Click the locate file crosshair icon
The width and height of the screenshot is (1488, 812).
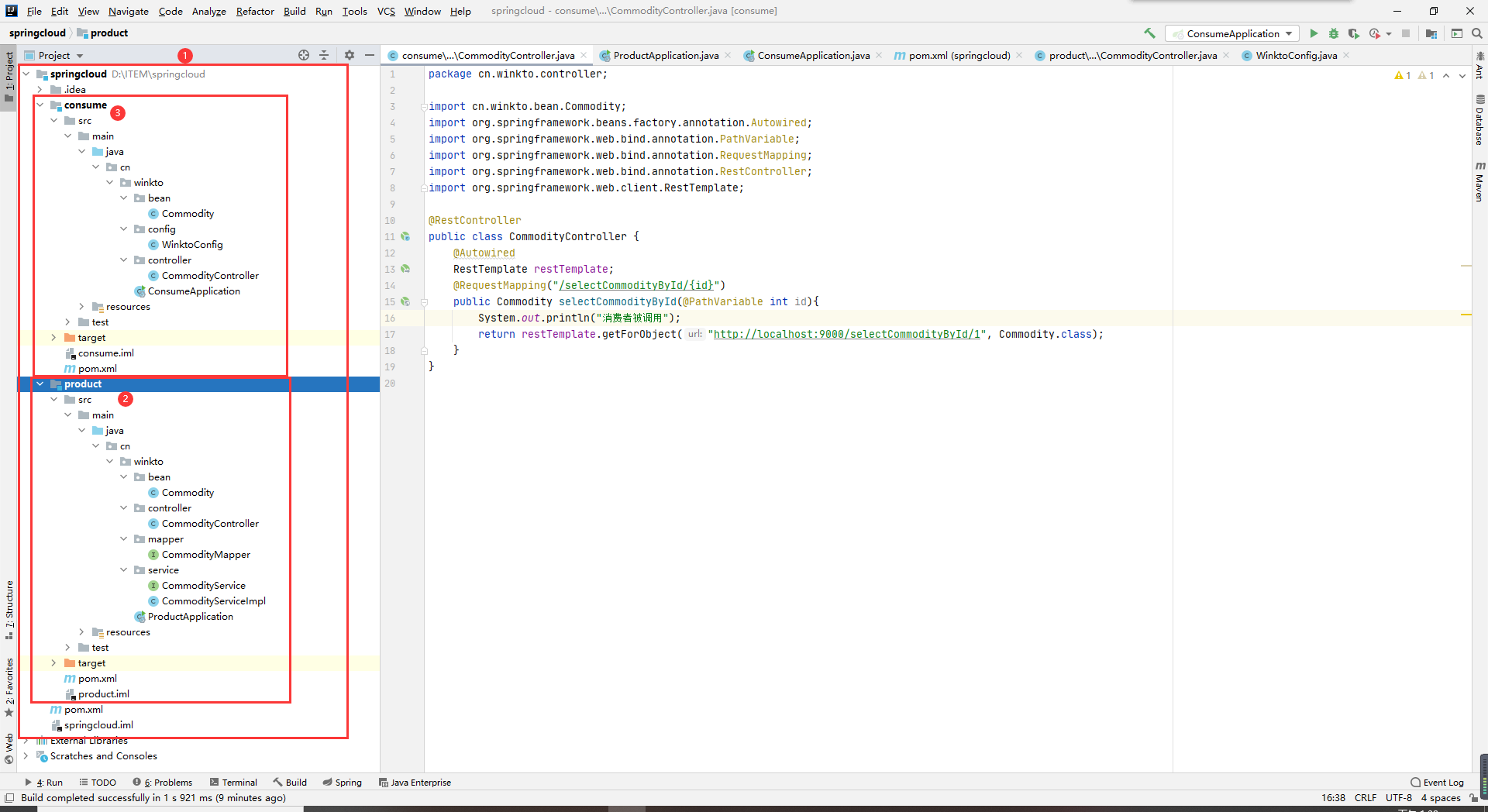(x=304, y=55)
